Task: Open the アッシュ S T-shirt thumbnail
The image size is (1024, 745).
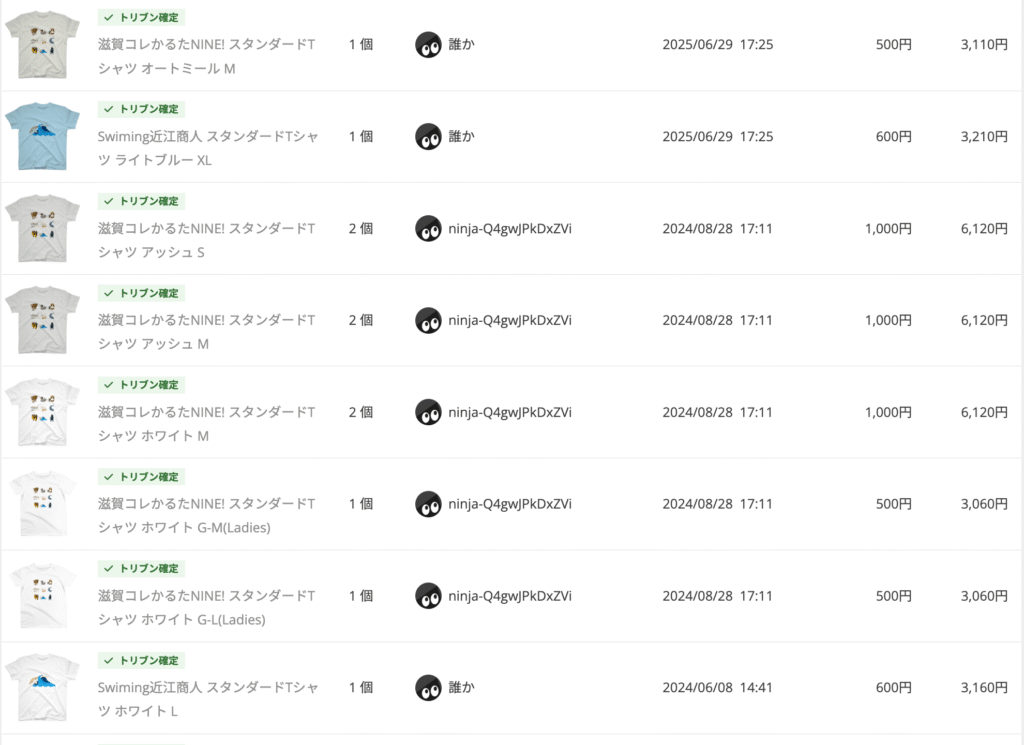Action: coord(42,228)
